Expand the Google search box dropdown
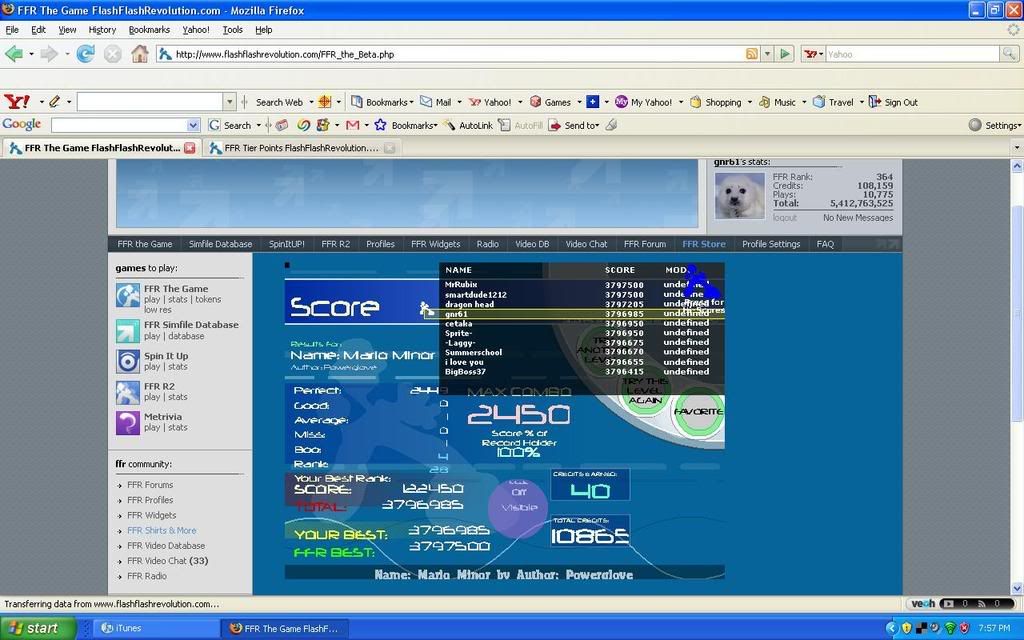 coord(193,125)
